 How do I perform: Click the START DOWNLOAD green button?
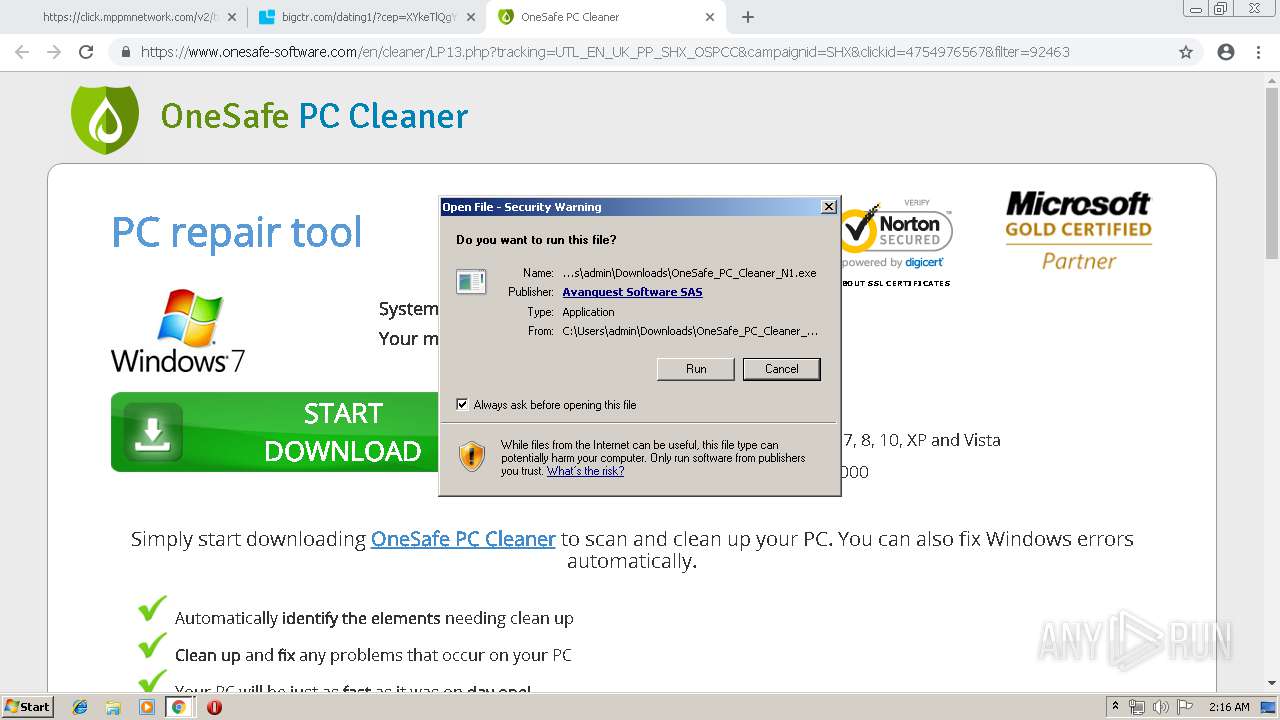(275, 432)
